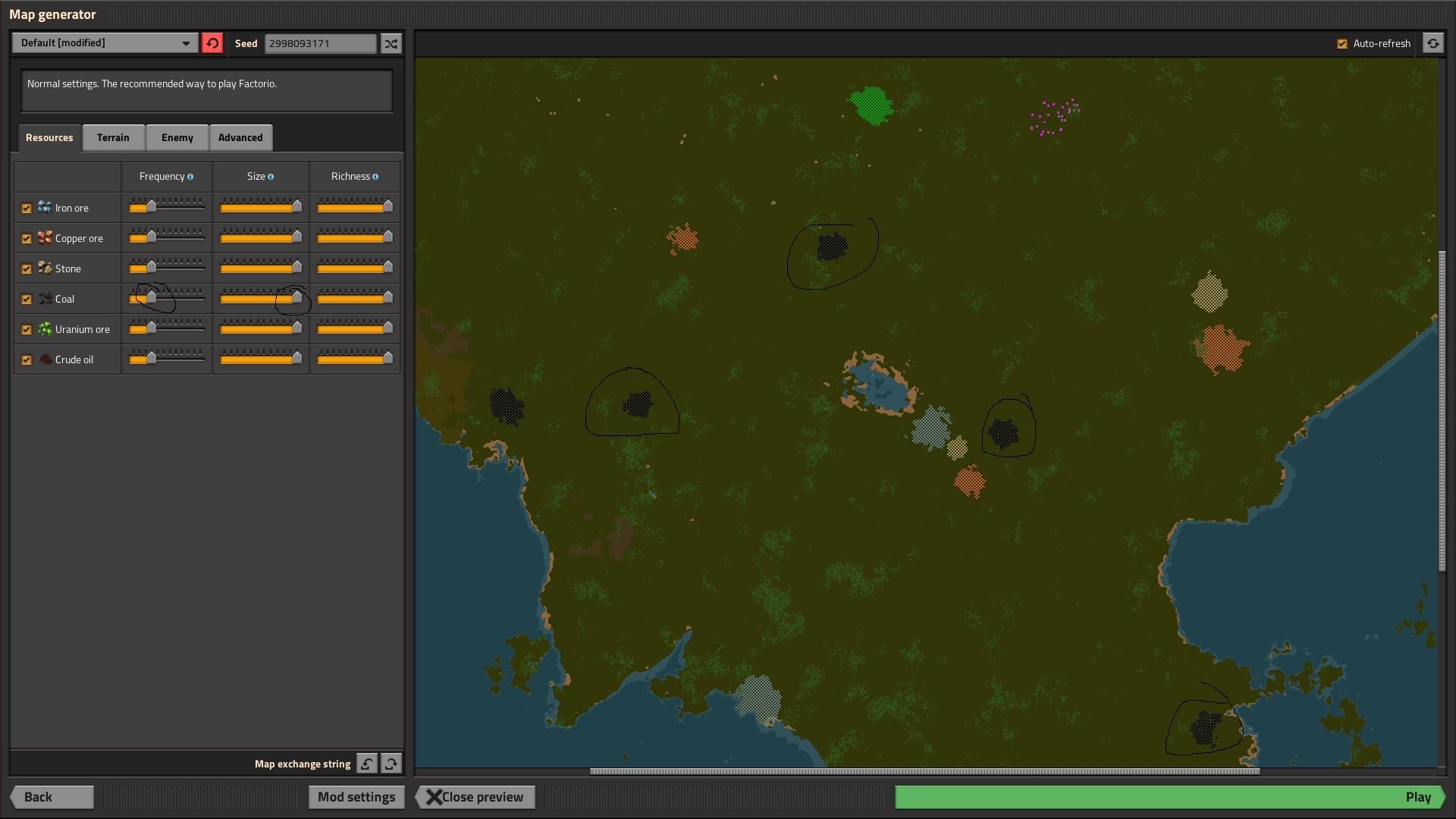The image size is (1456, 819).
Task: Click the Uranium ore size slider
Action: pos(261,328)
